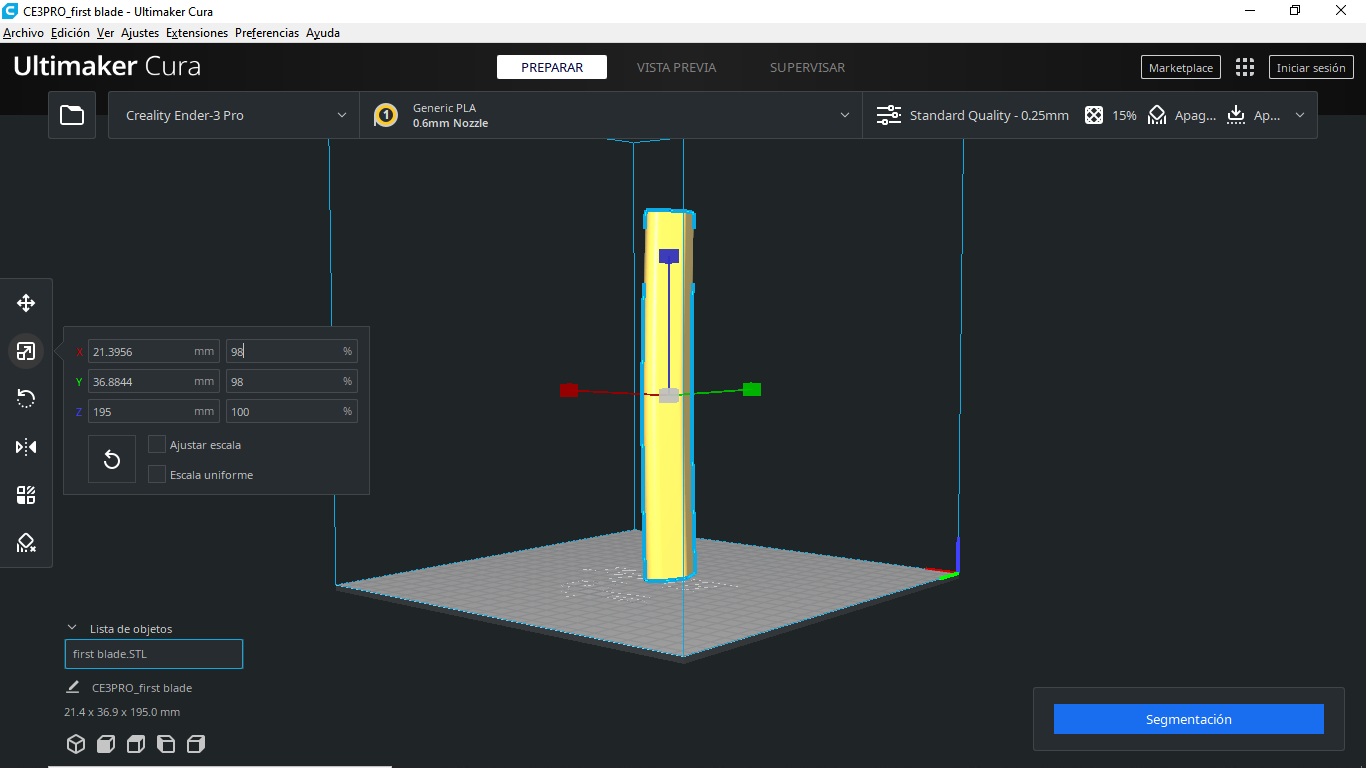The width and height of the screenshot is (1366, 768).
Task: Click the infill percentage icon
Action: 1094,115
